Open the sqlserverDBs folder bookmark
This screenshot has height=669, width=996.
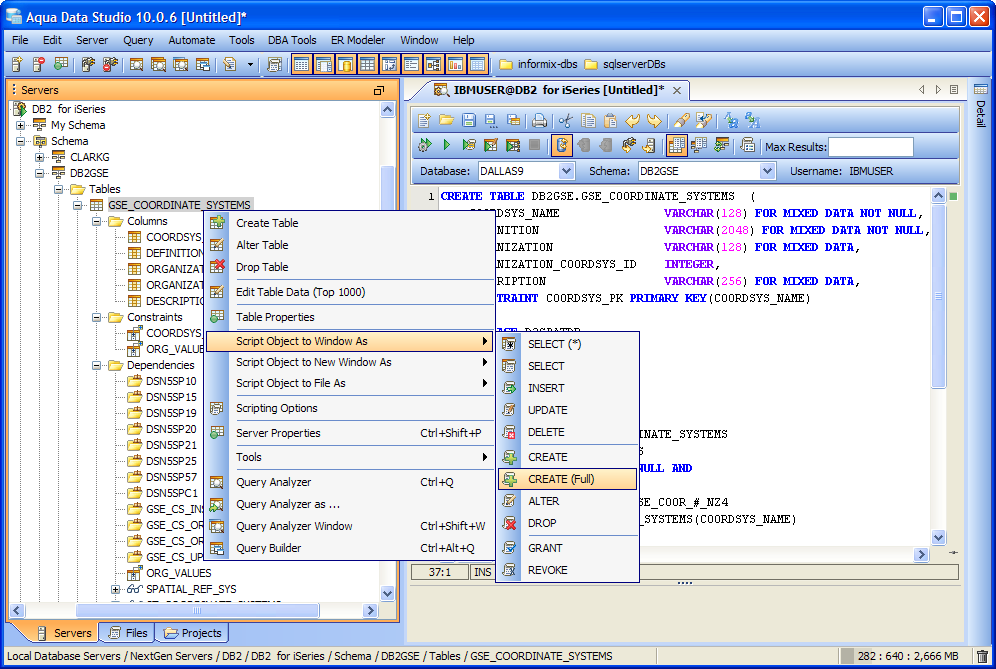click(x=625, y=64)
